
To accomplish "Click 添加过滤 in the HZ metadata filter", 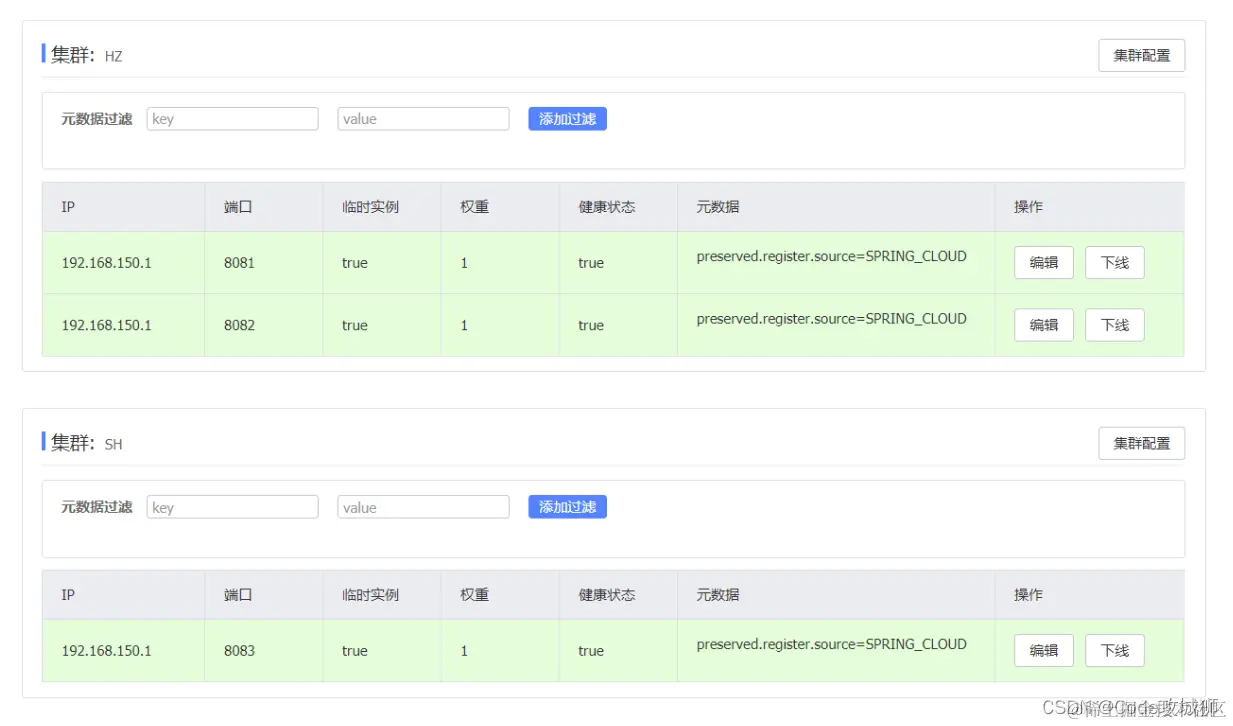I will tap(567, 118).
